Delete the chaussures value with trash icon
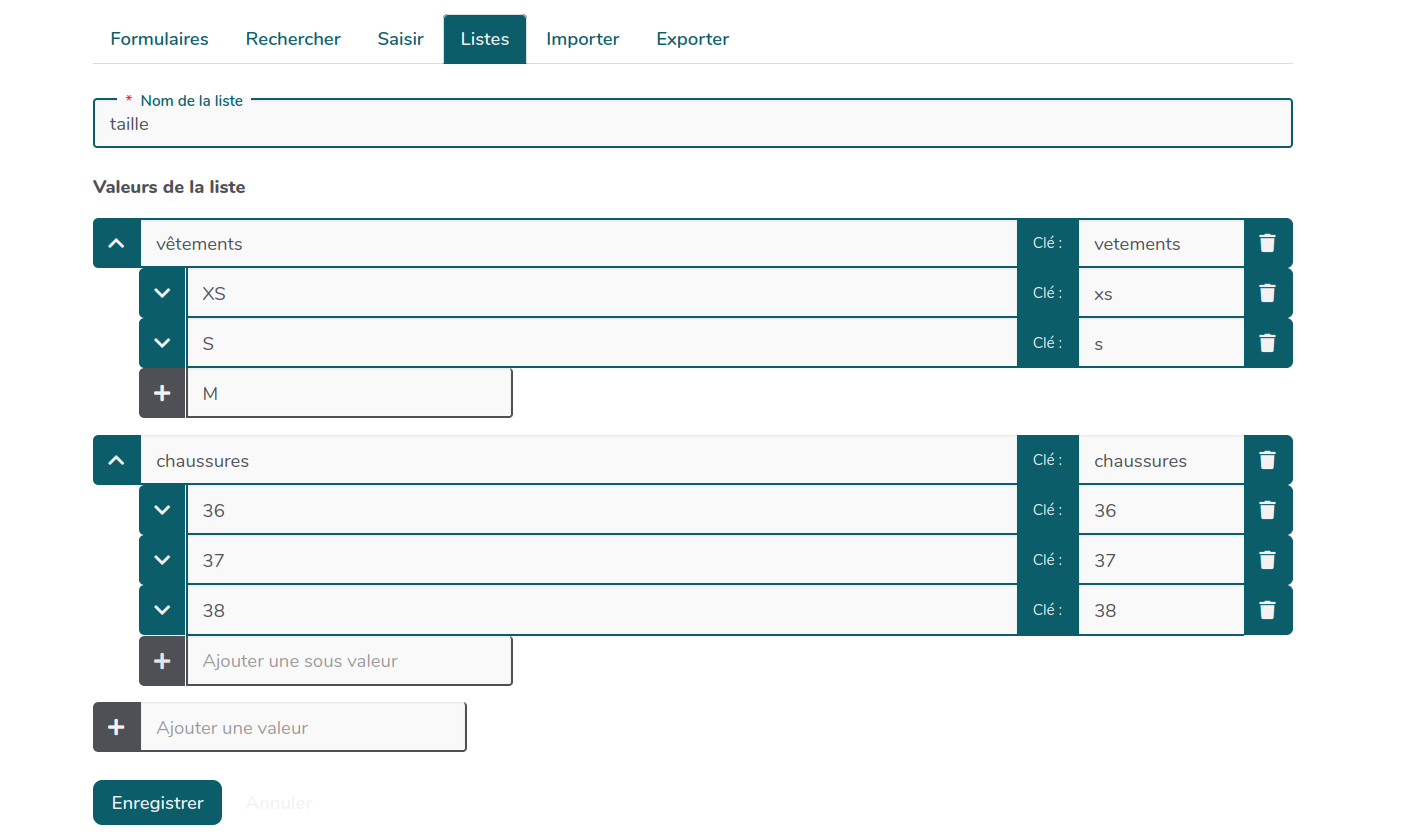This screenshot has width=1428, height=838. click(1267, 460)
